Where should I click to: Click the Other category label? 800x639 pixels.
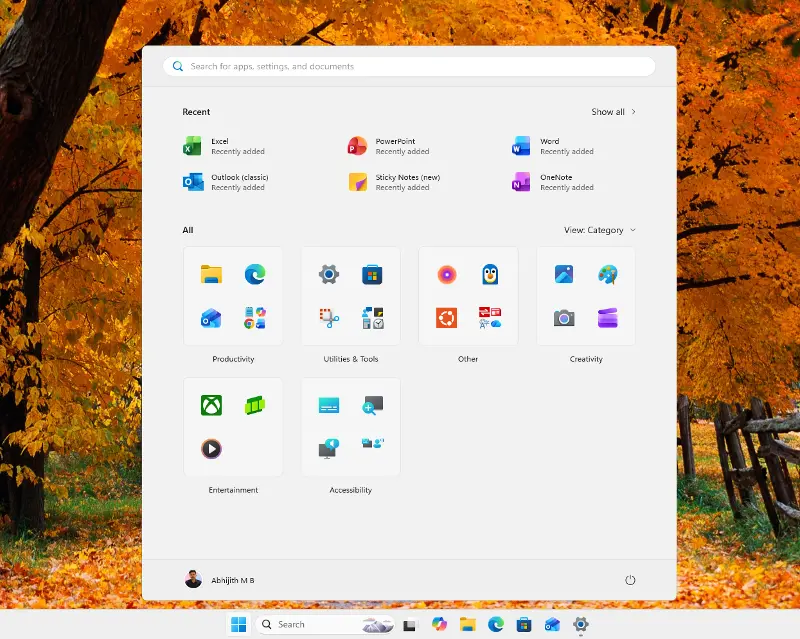pyautogui.click(x=468, y=359)
